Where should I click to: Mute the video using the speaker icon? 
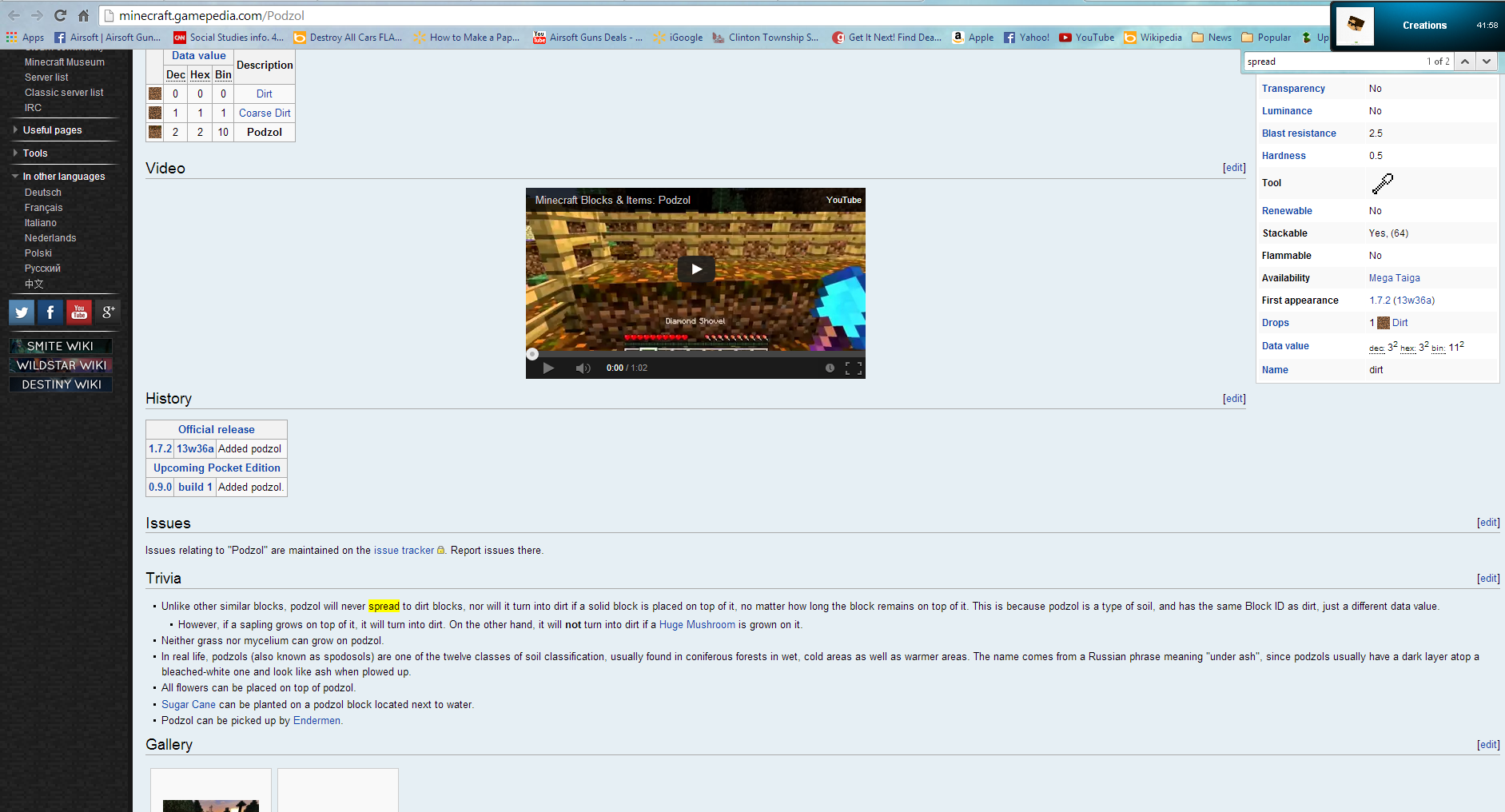click(583, 368)
